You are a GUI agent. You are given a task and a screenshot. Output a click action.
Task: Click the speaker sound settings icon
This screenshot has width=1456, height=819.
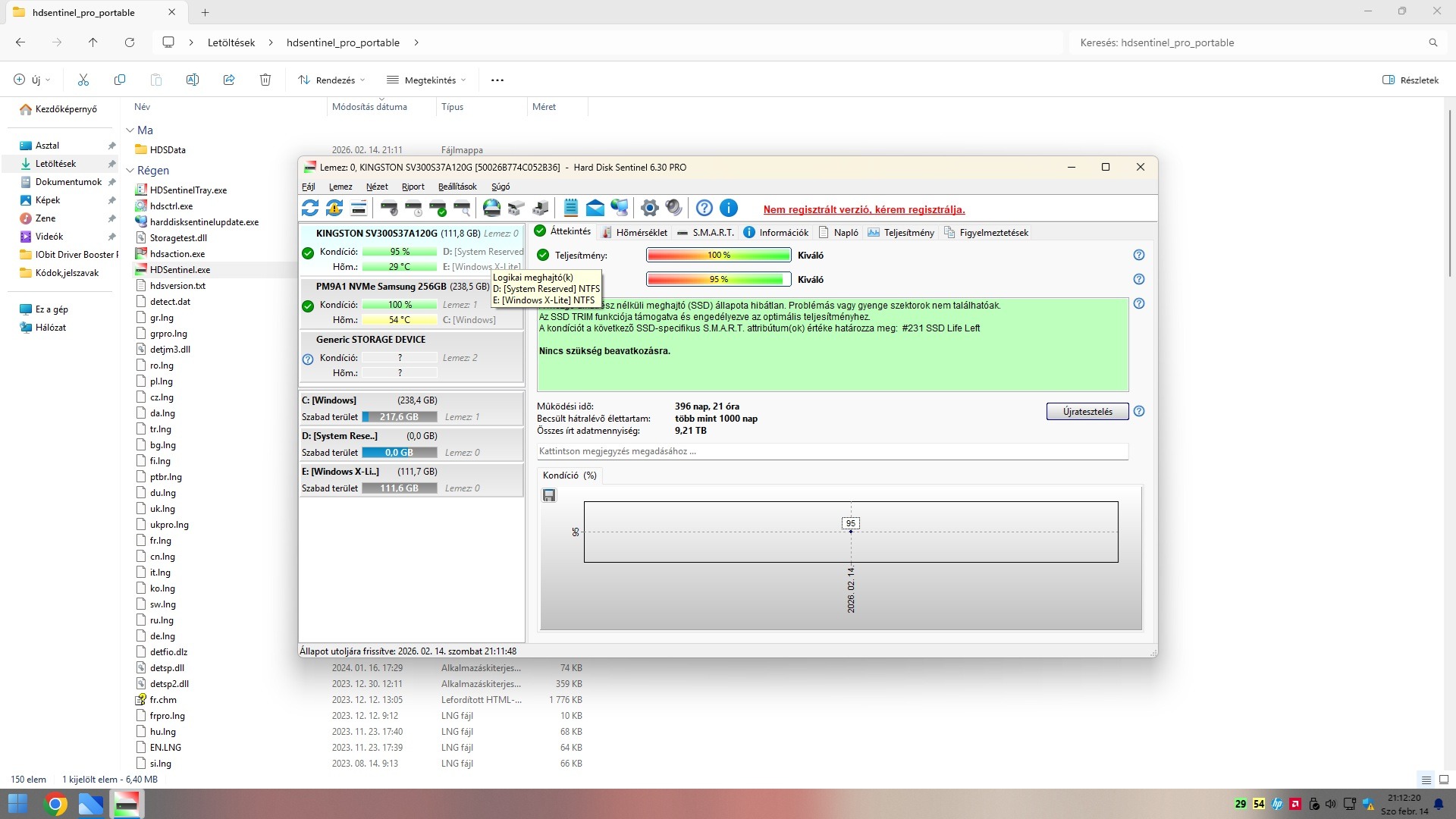click(x=673, y=208)
